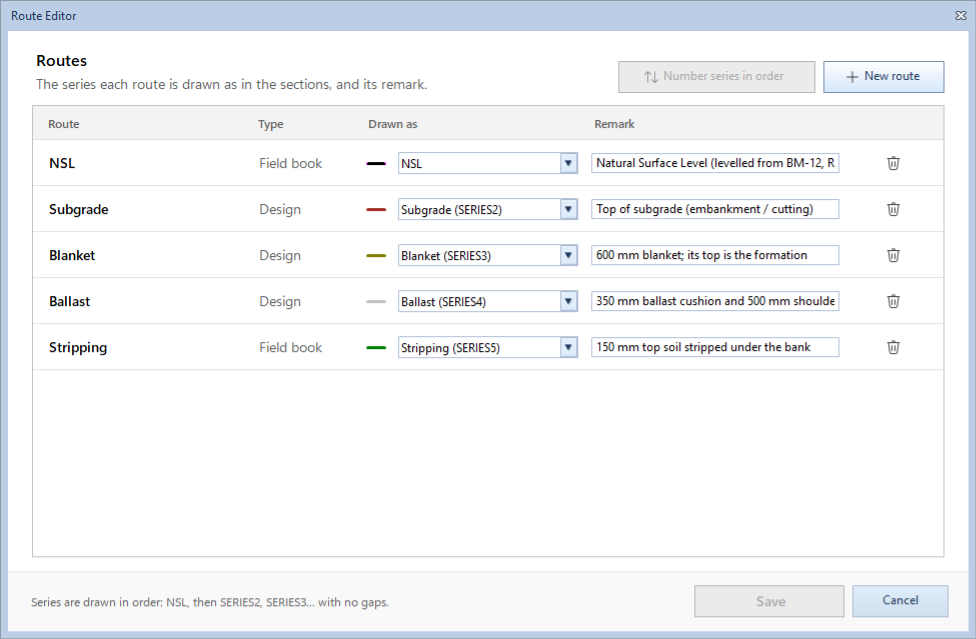Close the Route Editor window

click(x=960, y=16)
